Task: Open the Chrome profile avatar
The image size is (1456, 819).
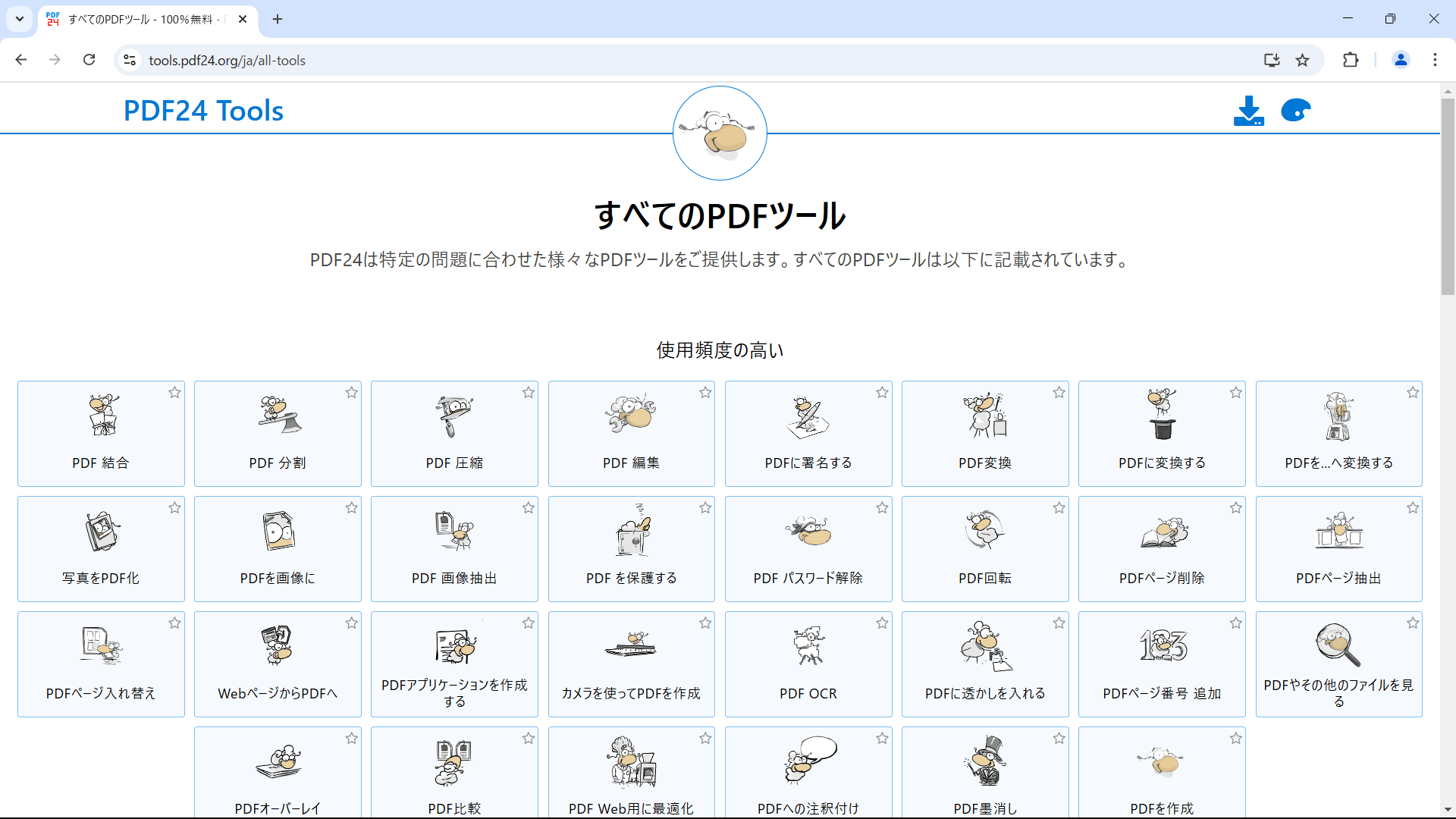Action: click(x=1401, y=60)
